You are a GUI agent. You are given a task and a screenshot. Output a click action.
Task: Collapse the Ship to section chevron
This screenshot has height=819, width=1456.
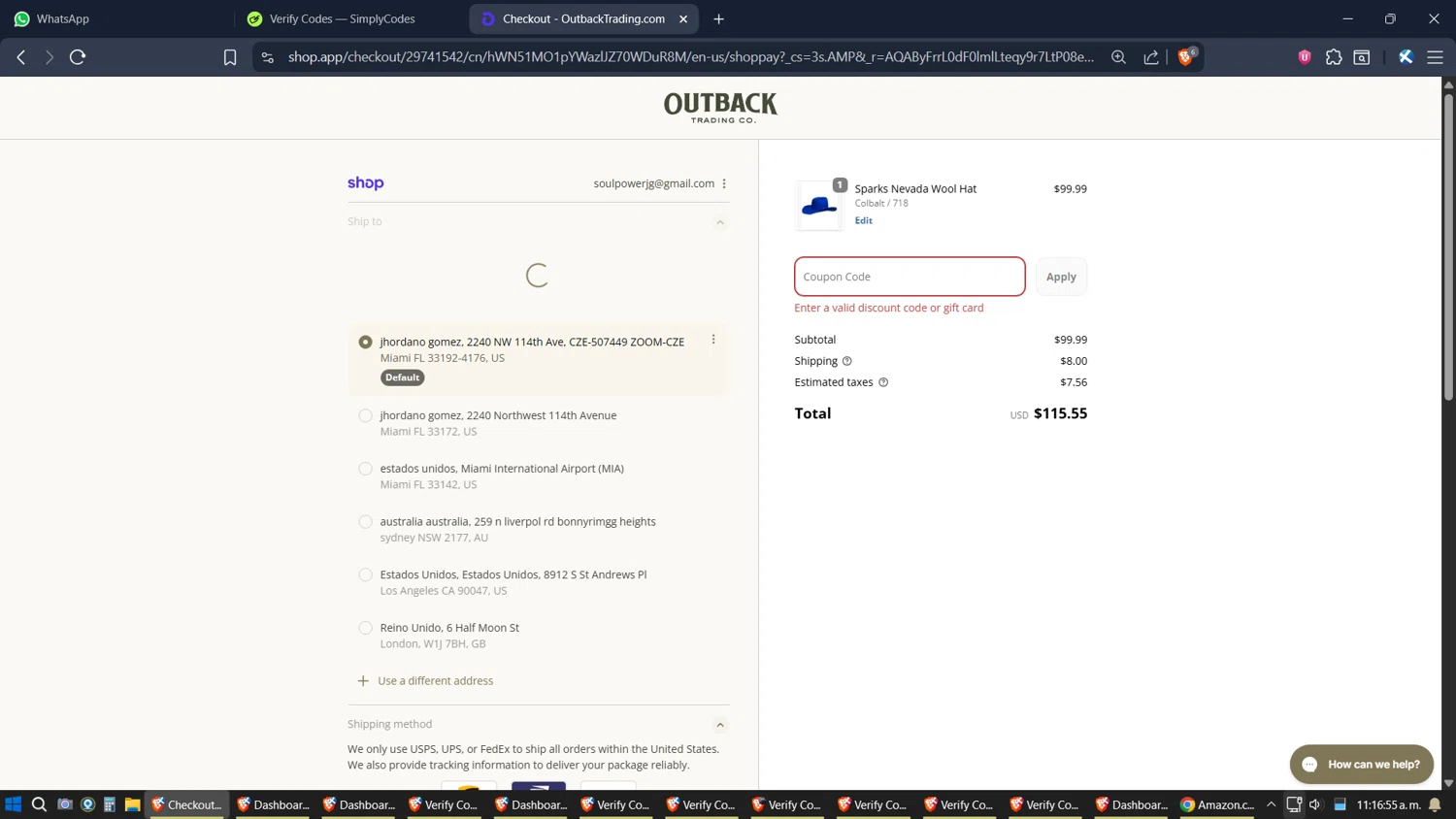pos(720,222)
